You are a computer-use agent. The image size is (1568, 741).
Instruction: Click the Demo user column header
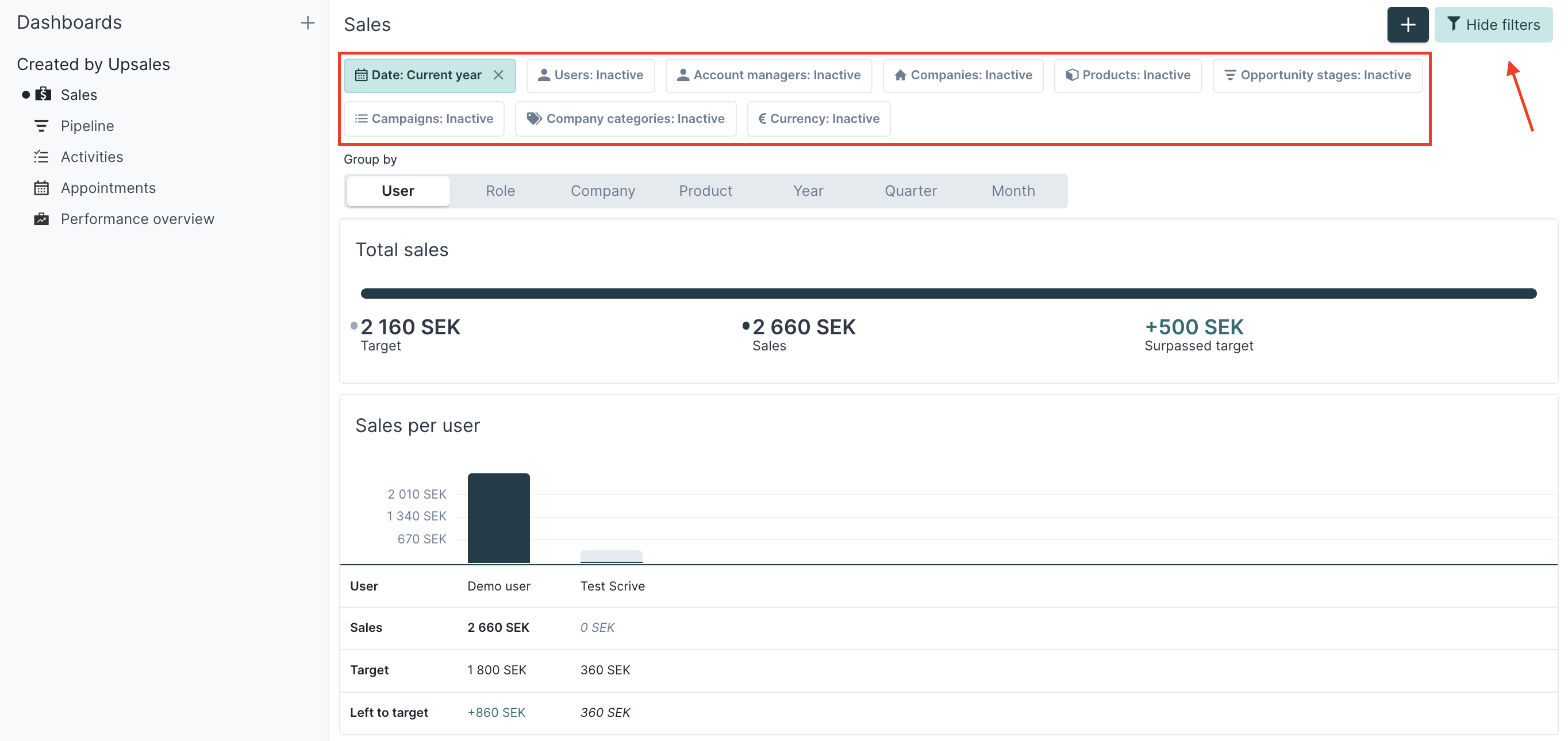[499, 586]
